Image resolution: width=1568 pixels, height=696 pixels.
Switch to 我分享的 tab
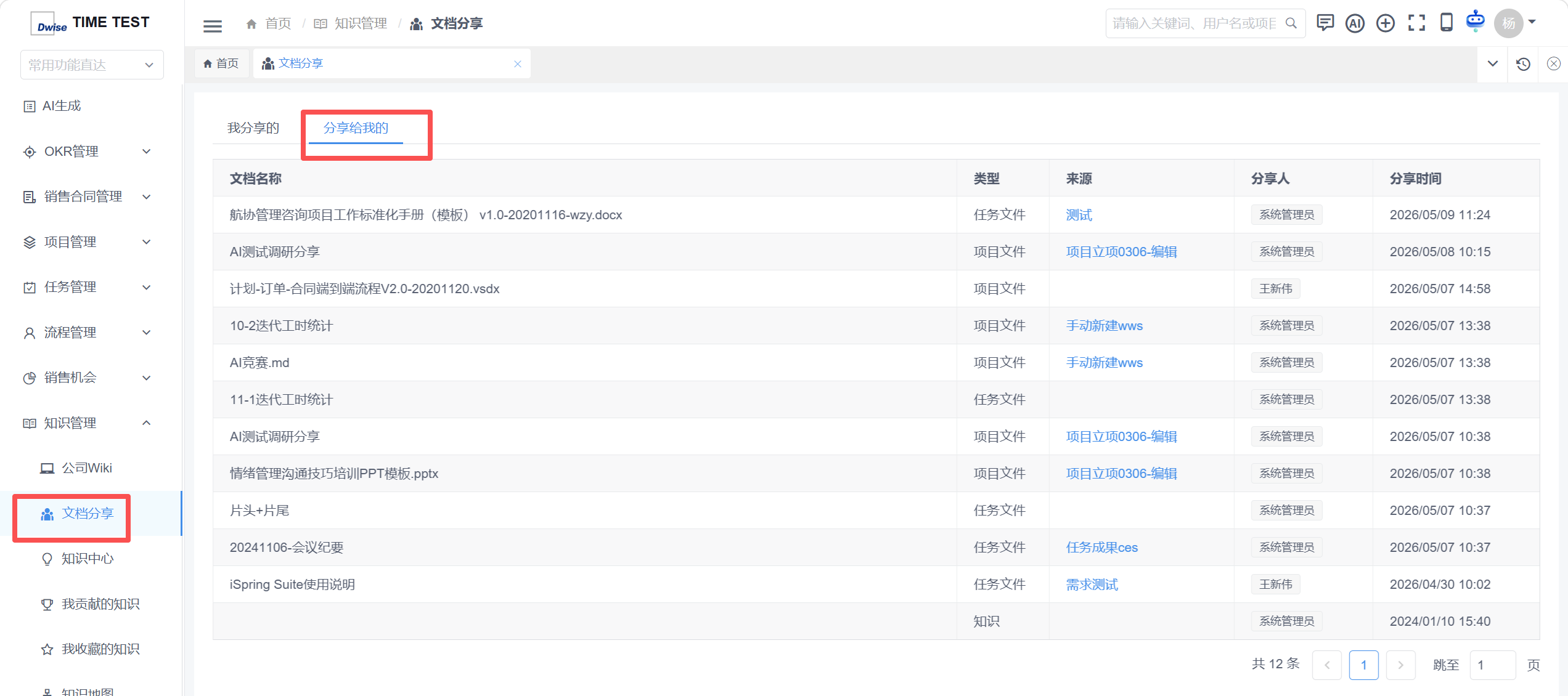tap(253, 128)
